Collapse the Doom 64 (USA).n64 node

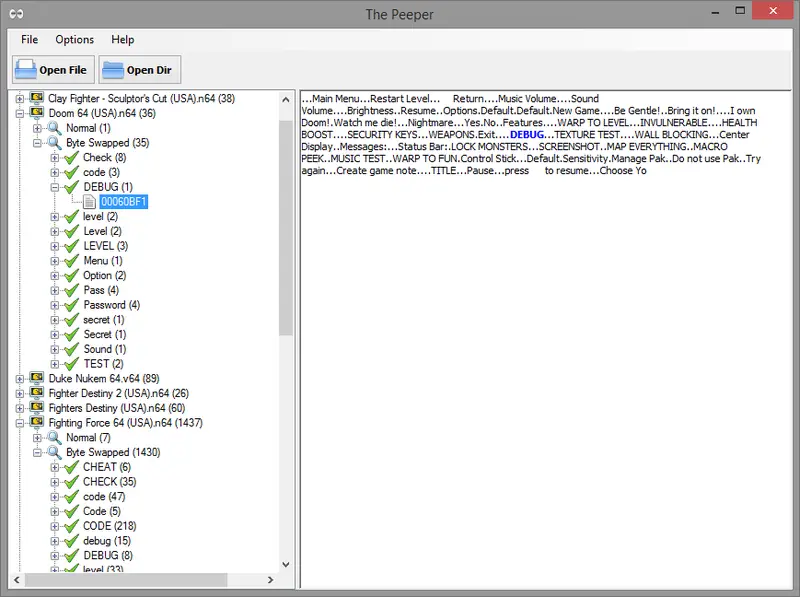click(19, 113)
